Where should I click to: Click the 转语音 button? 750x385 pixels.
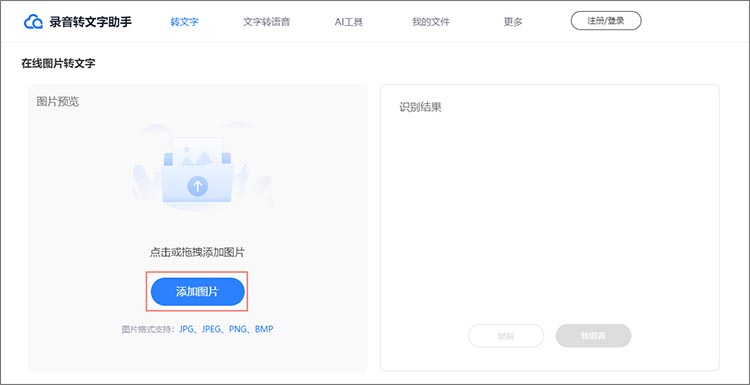click(x=593, y=336)
